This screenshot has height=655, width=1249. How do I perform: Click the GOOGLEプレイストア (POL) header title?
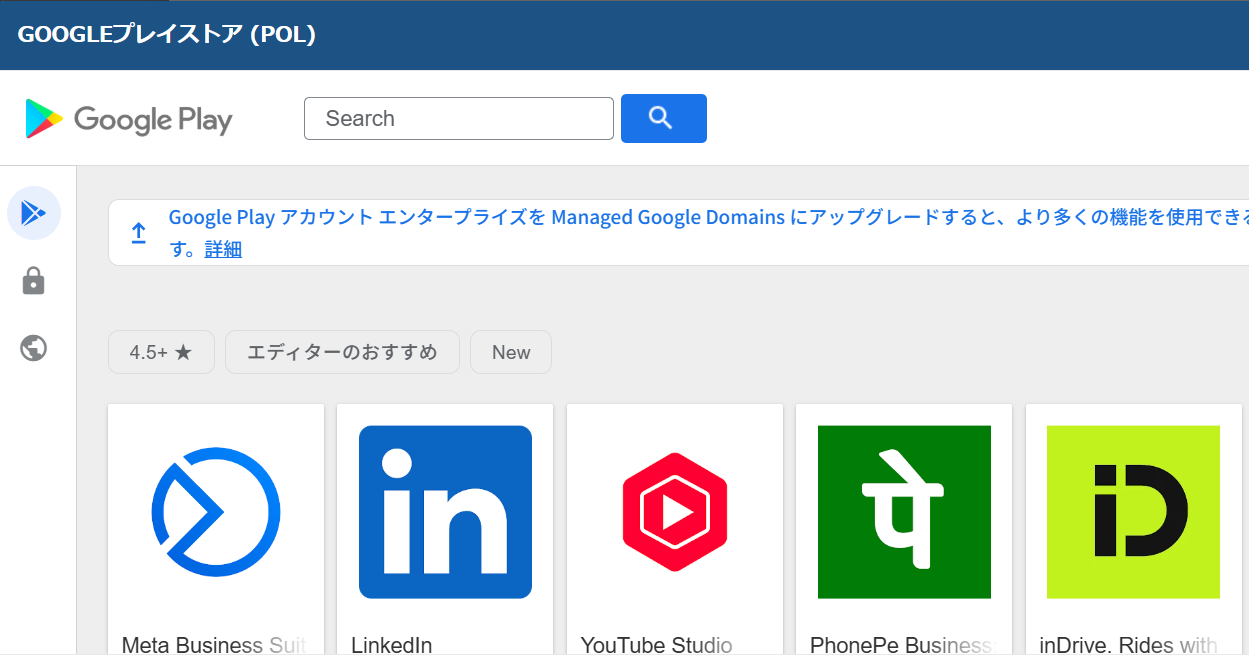(167, 34)
